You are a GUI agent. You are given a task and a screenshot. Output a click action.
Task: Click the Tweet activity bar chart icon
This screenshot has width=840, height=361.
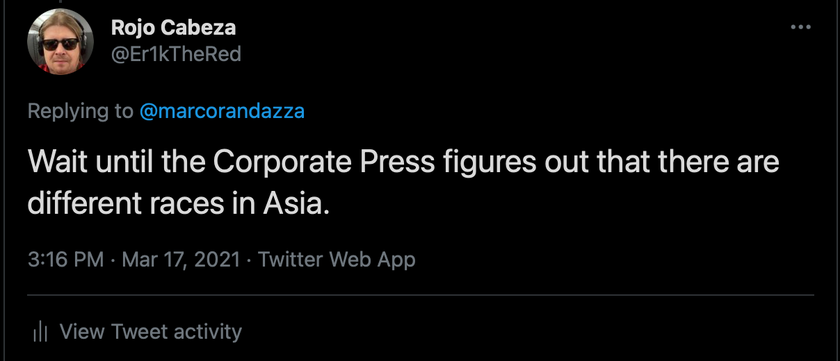40,332
